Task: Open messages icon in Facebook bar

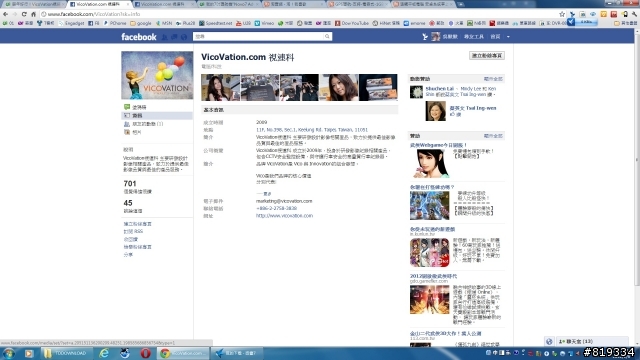Action: 174,37
